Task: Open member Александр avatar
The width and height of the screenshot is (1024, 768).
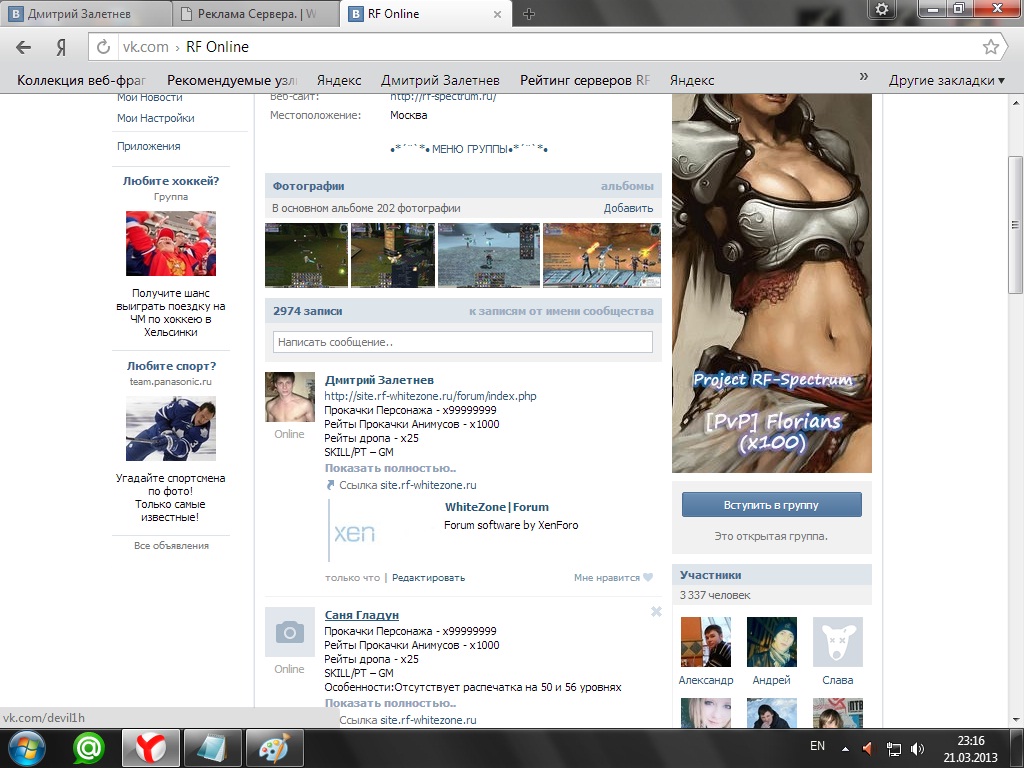Action: coord(706,642)
